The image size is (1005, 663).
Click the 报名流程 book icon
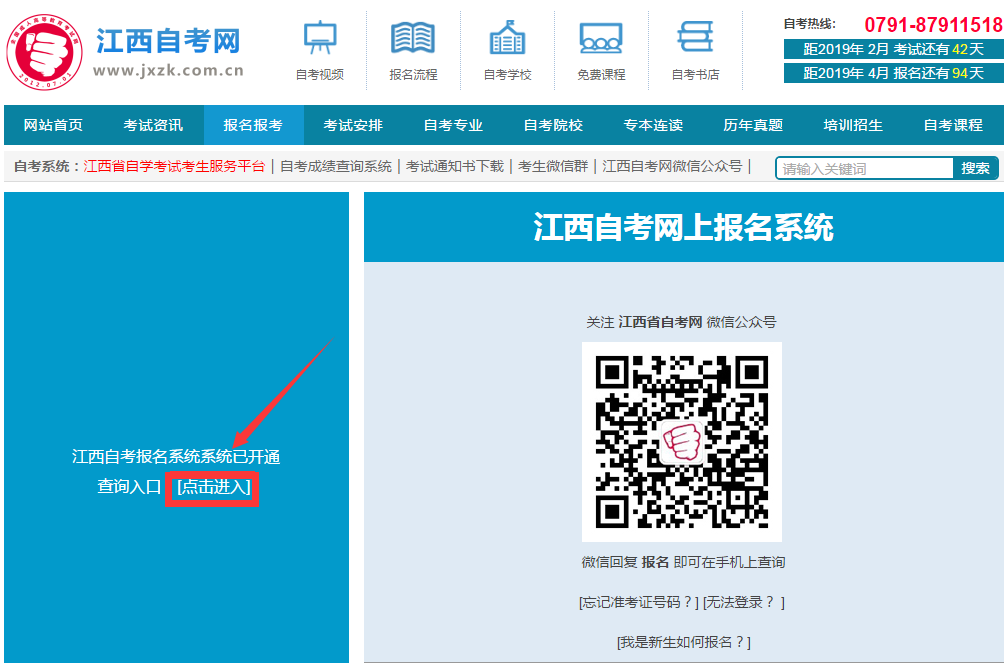click(413, 39)
